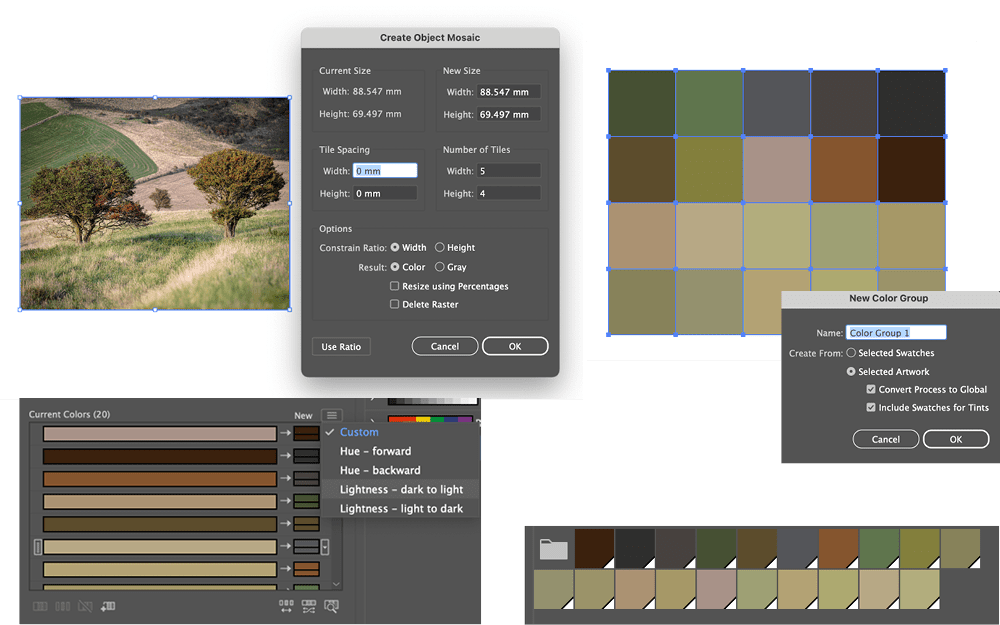The height and width of the screenshot is (625, 1000).
Task: Enable the Delete Raster checkbox
Action: tap(395, 305)
